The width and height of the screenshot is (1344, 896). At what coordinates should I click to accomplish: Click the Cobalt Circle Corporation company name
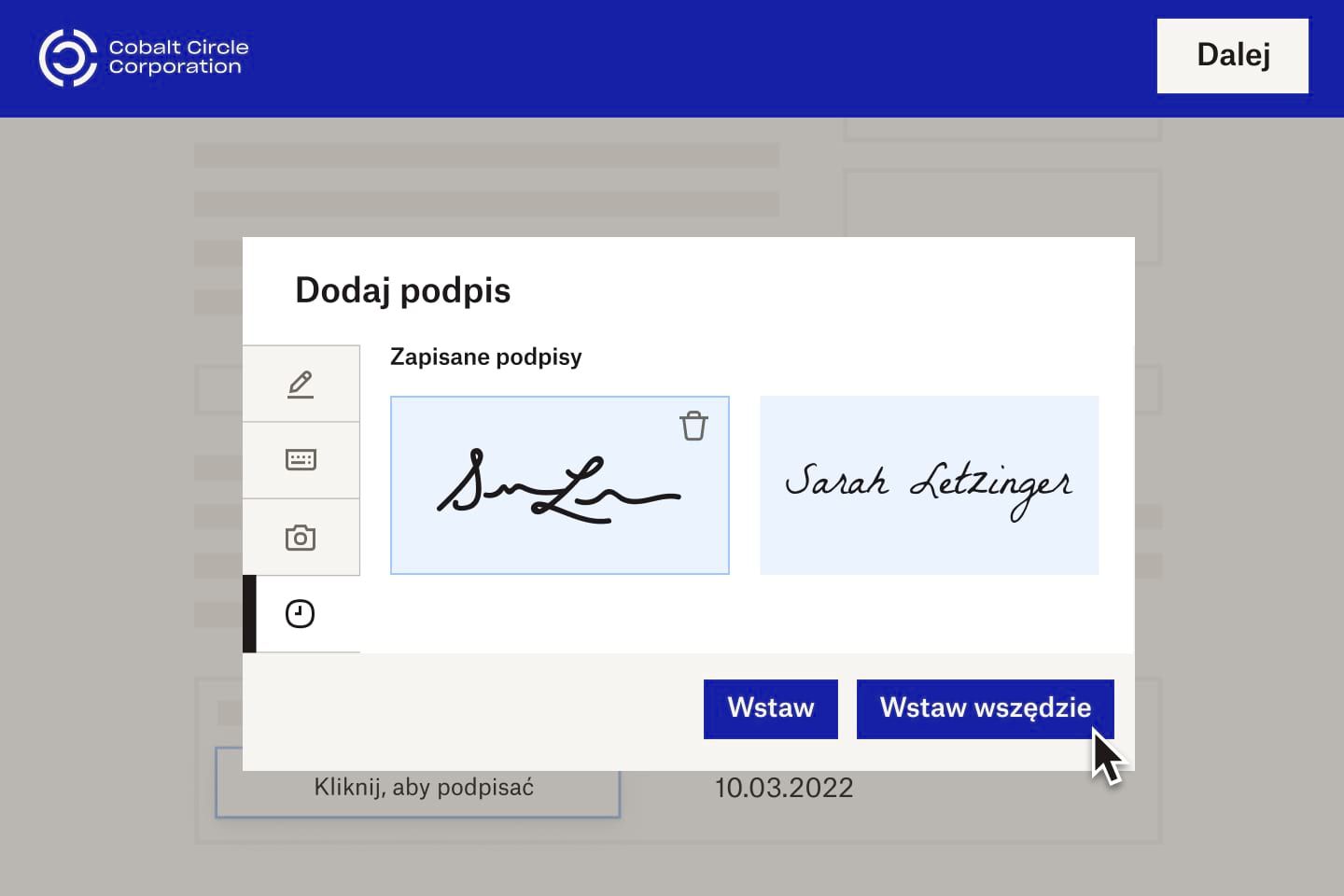(178, 57)
